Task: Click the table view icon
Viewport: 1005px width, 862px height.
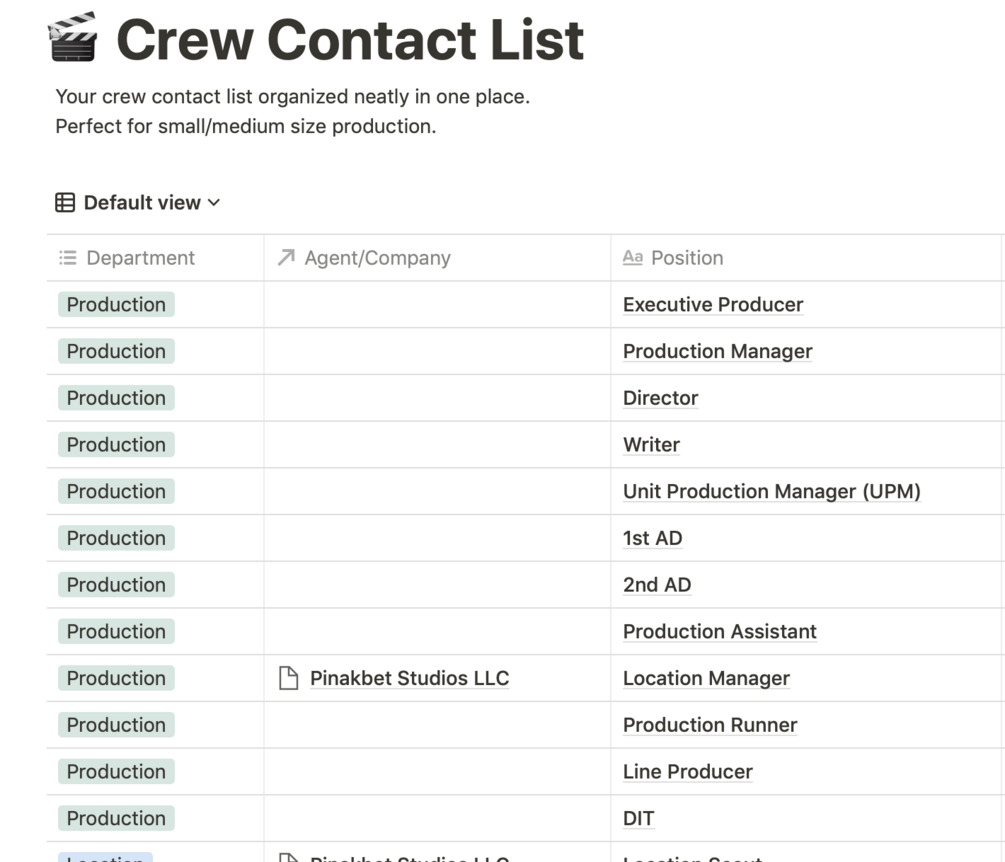Action: (x=65, y=203)
